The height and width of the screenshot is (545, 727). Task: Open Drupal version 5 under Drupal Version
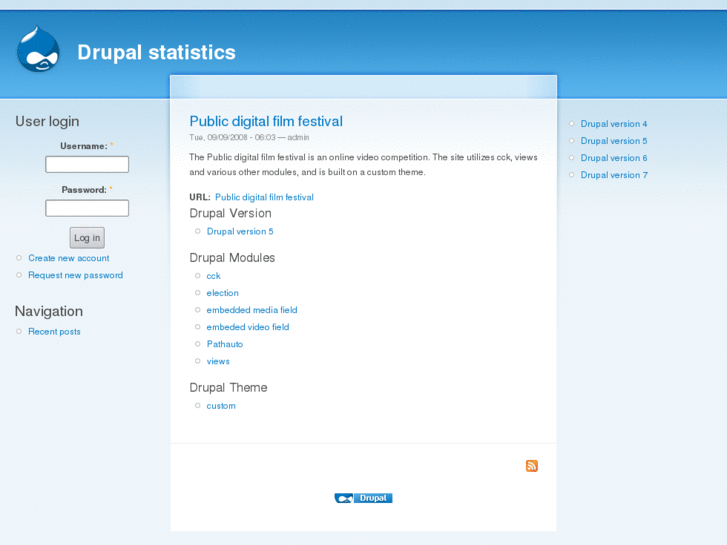(240, 231)
